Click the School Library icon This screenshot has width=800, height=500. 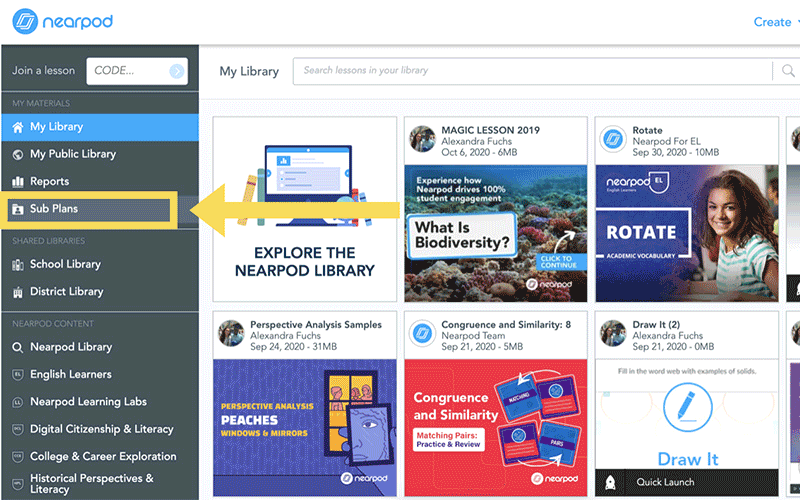point(18,265)
